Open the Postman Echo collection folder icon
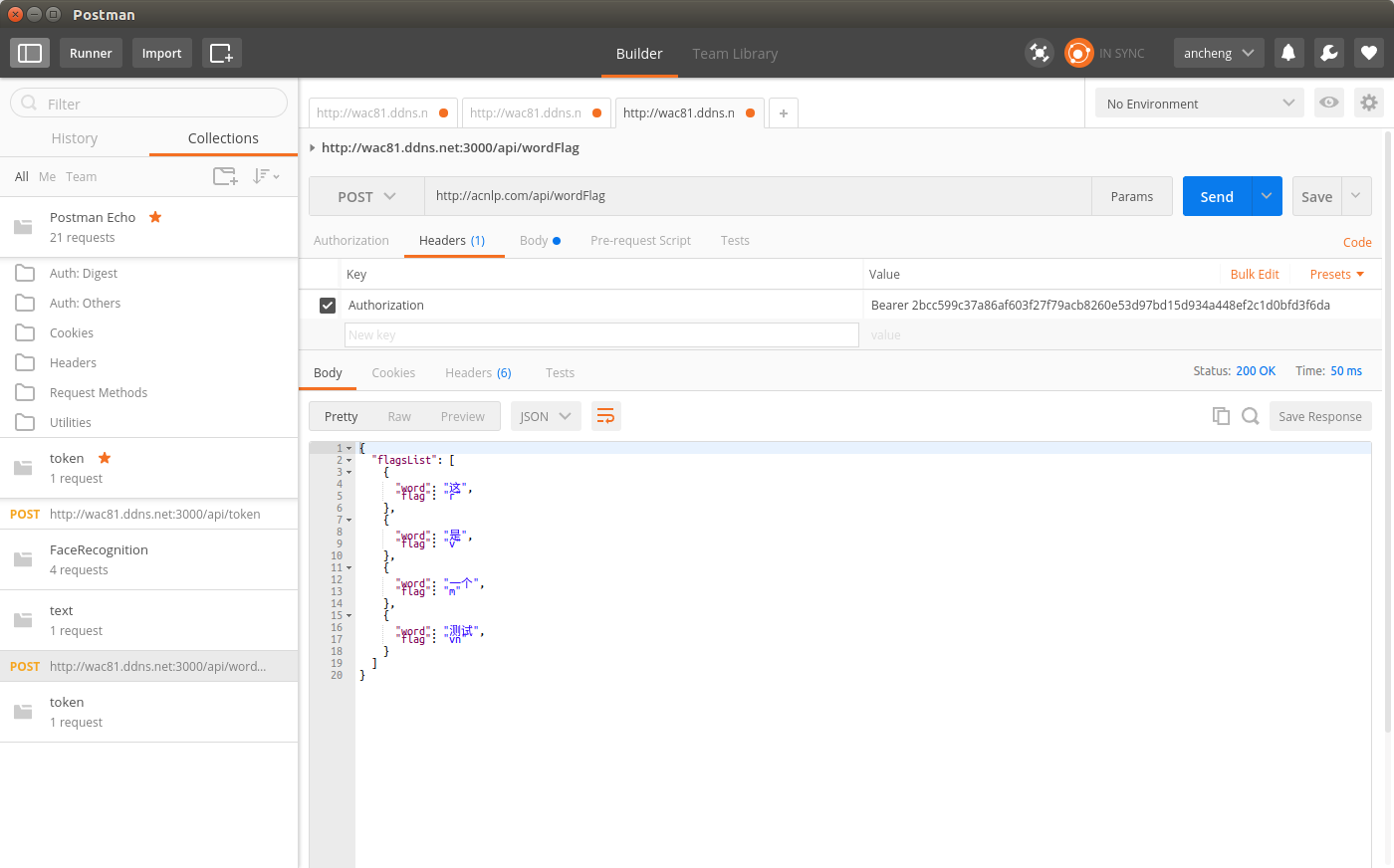 23,227
